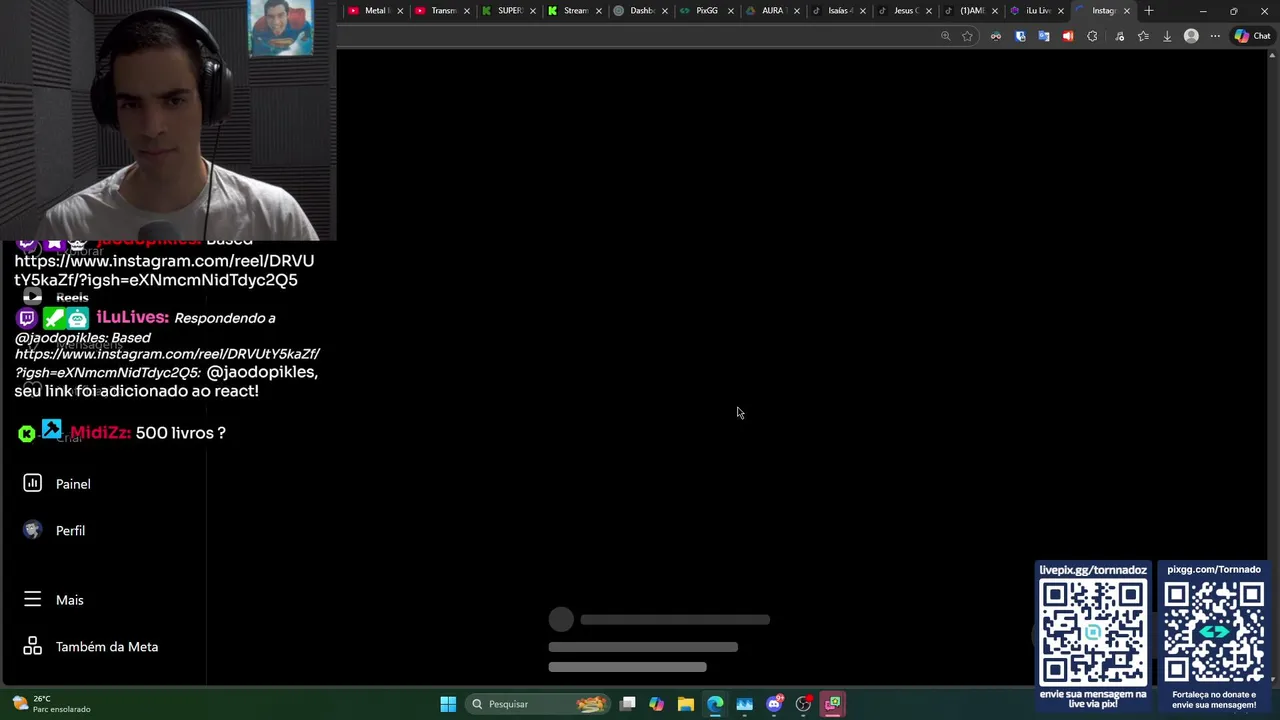Open Microsoft Edge from the taskbar

pos(715,704)
